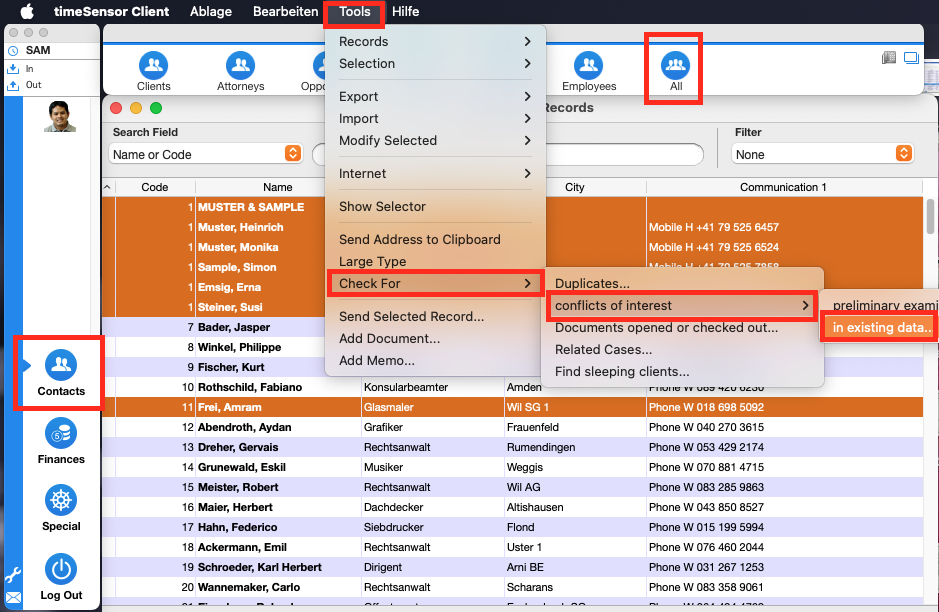
Task: Expand the Import submenu
Action: [435, 119]
